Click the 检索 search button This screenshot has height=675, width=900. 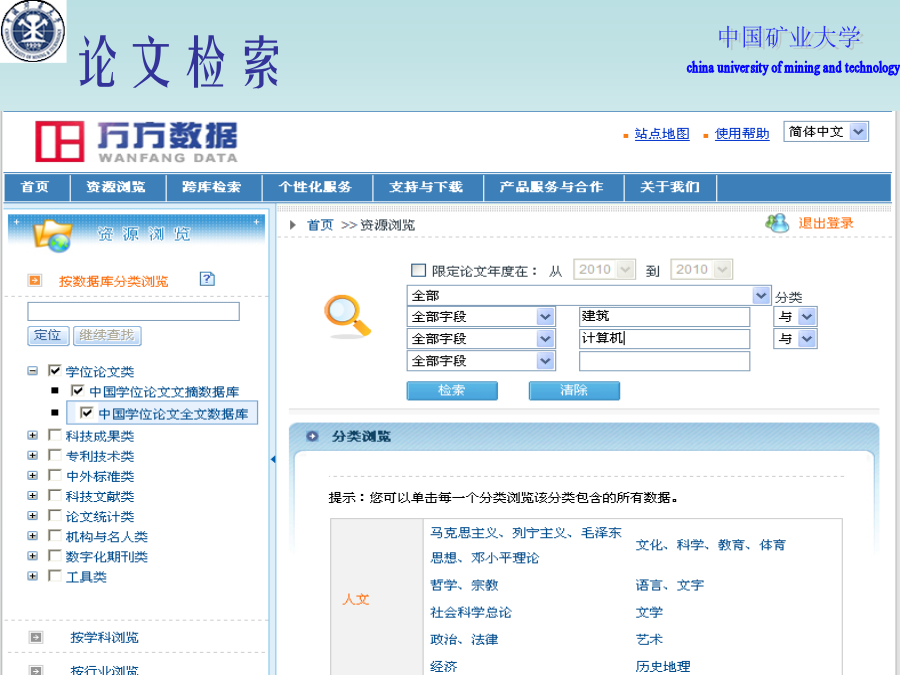pyautogui.click(x=452, y=390)
